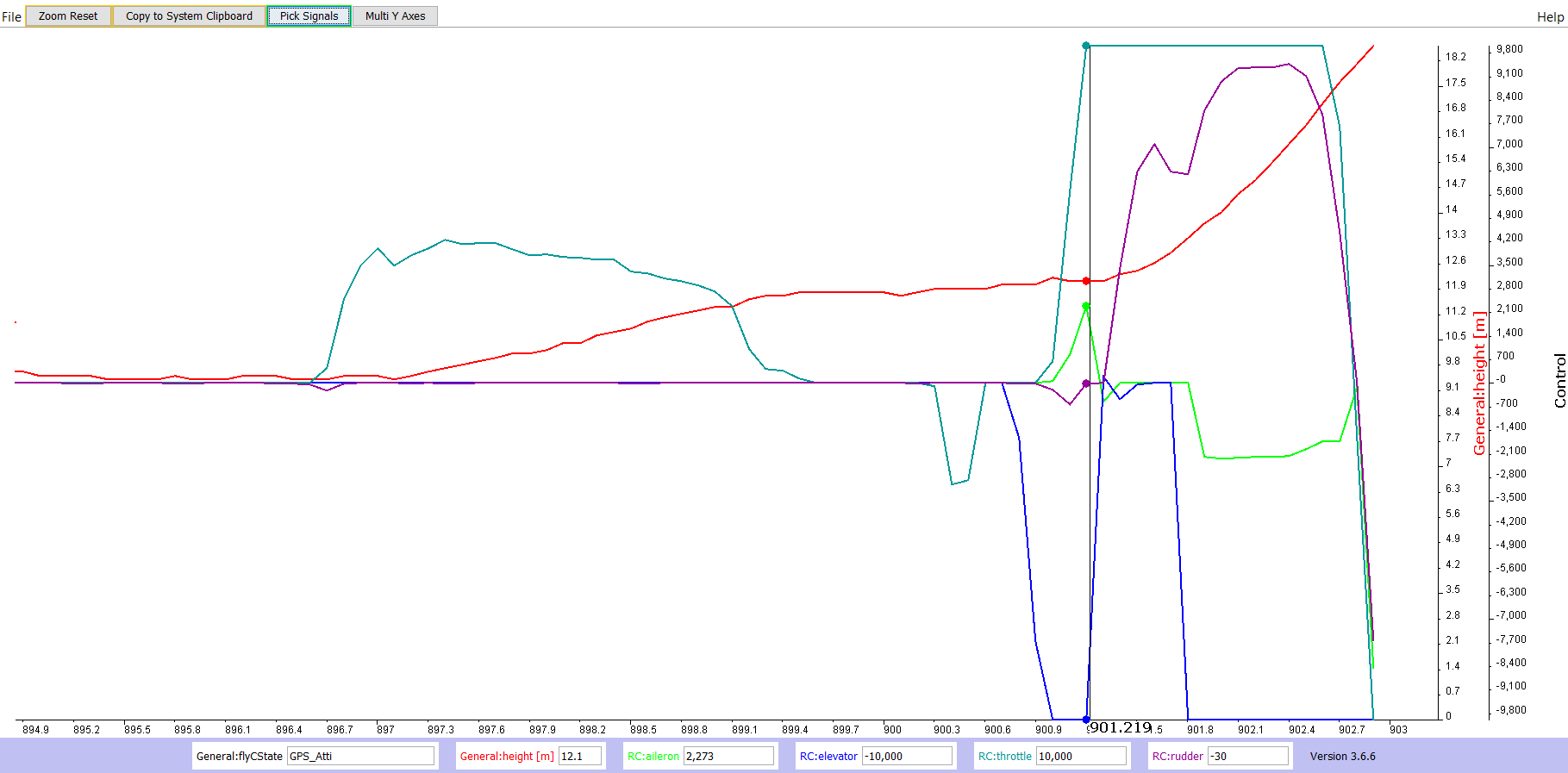Select the RC:rudder value field
Image resolution: width=1568 pixels, height=773 pixels.
coord(1247,756)
